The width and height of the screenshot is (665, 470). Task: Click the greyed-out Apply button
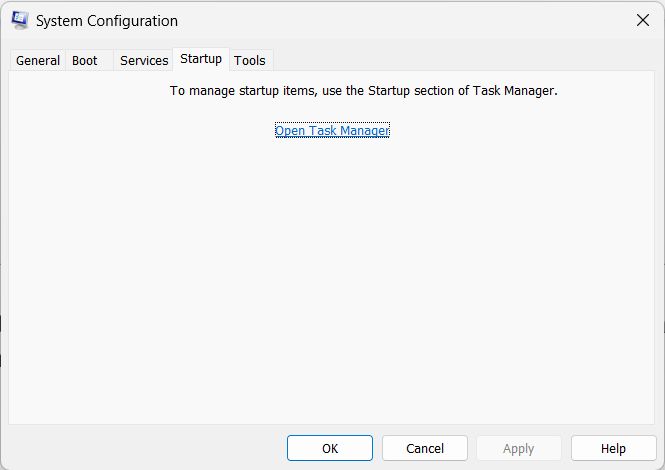(518, 449)
